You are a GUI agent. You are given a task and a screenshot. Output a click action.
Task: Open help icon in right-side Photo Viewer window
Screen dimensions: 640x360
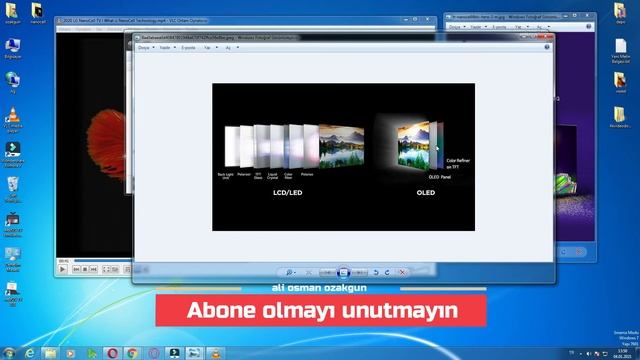tap(589, 27)
